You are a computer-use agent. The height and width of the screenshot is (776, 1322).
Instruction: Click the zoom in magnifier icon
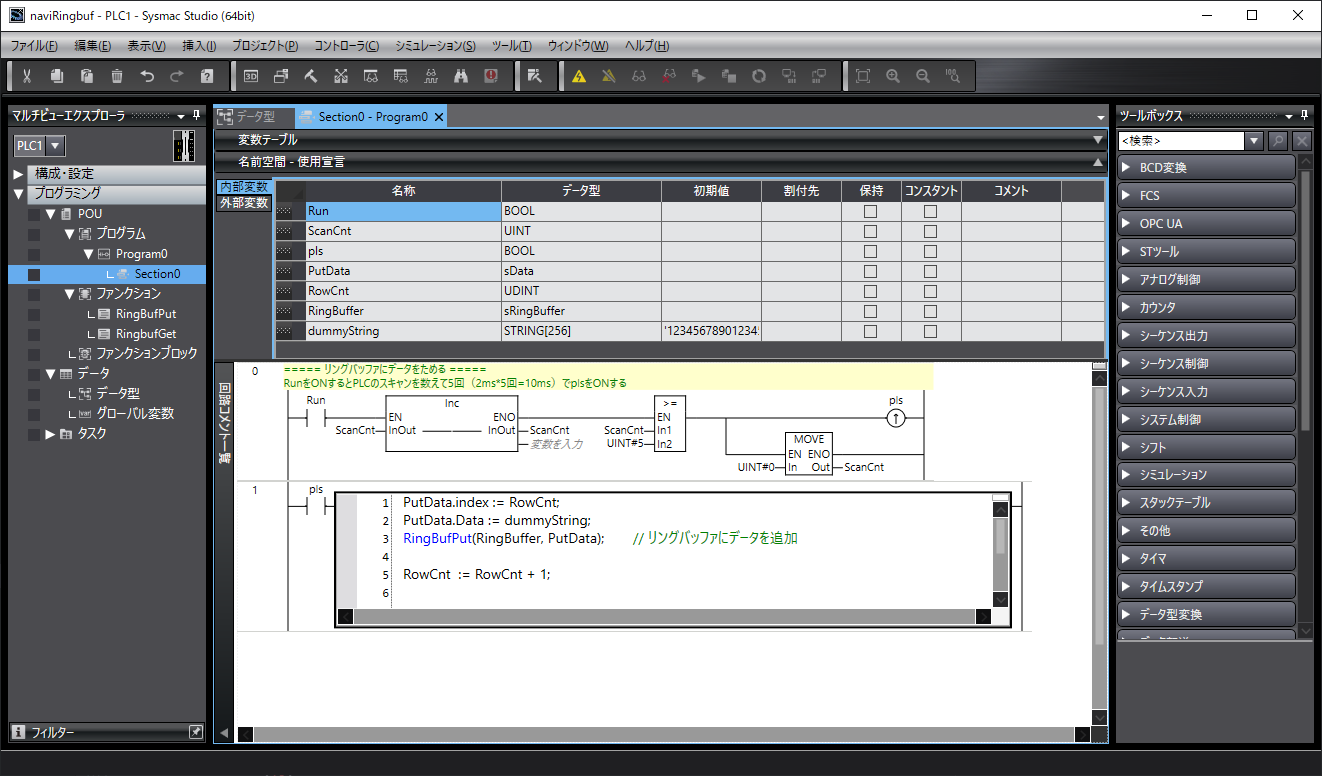[893, 76]
